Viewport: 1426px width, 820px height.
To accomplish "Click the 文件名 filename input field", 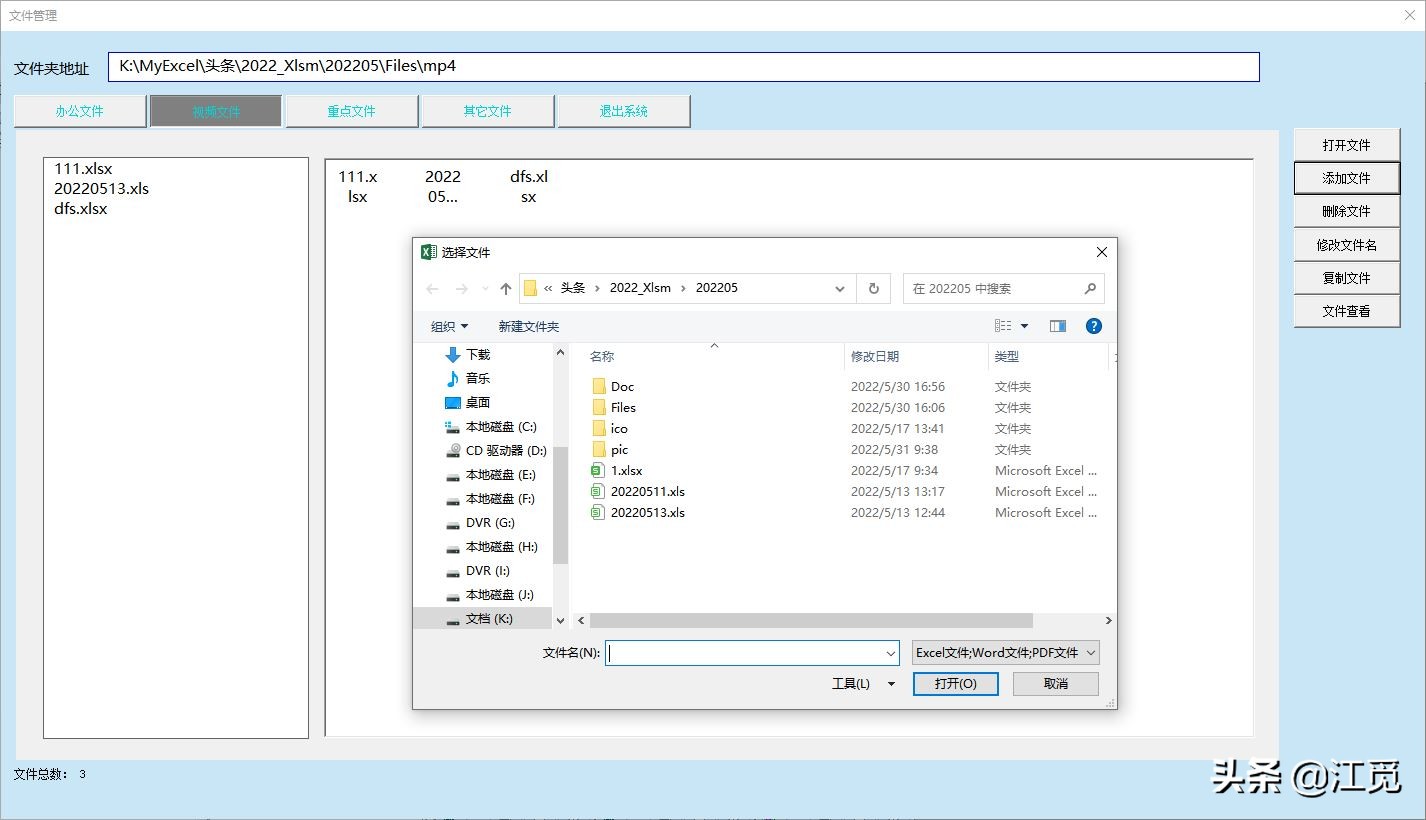I will pyautogui.click(x=745, y=653).
